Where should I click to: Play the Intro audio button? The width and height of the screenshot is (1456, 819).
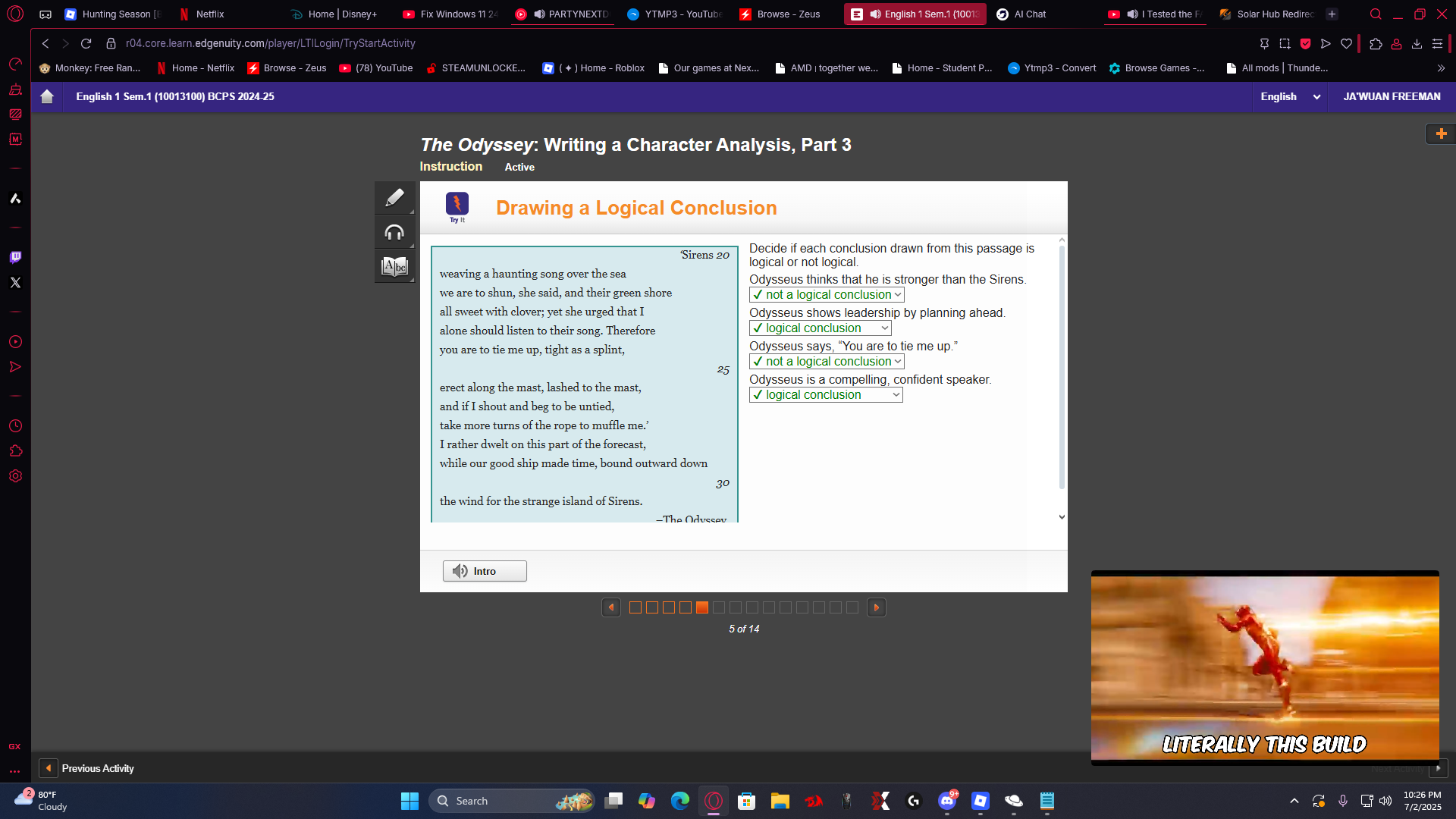point(485,571)
